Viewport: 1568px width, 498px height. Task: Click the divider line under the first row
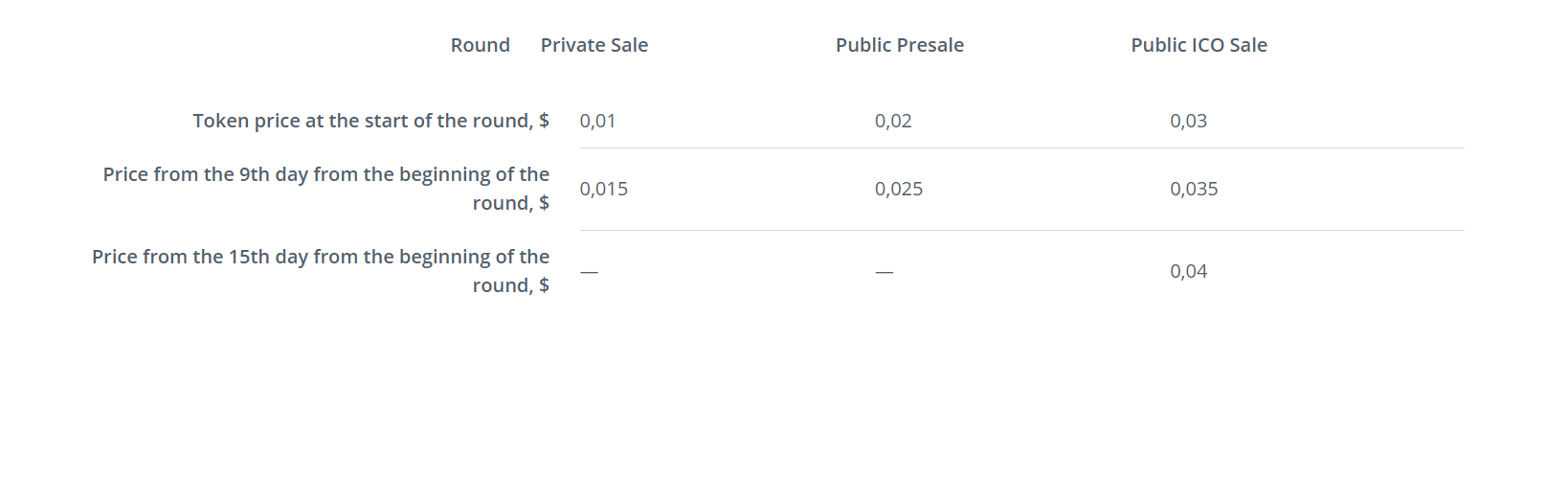(x=1021, y=147)
